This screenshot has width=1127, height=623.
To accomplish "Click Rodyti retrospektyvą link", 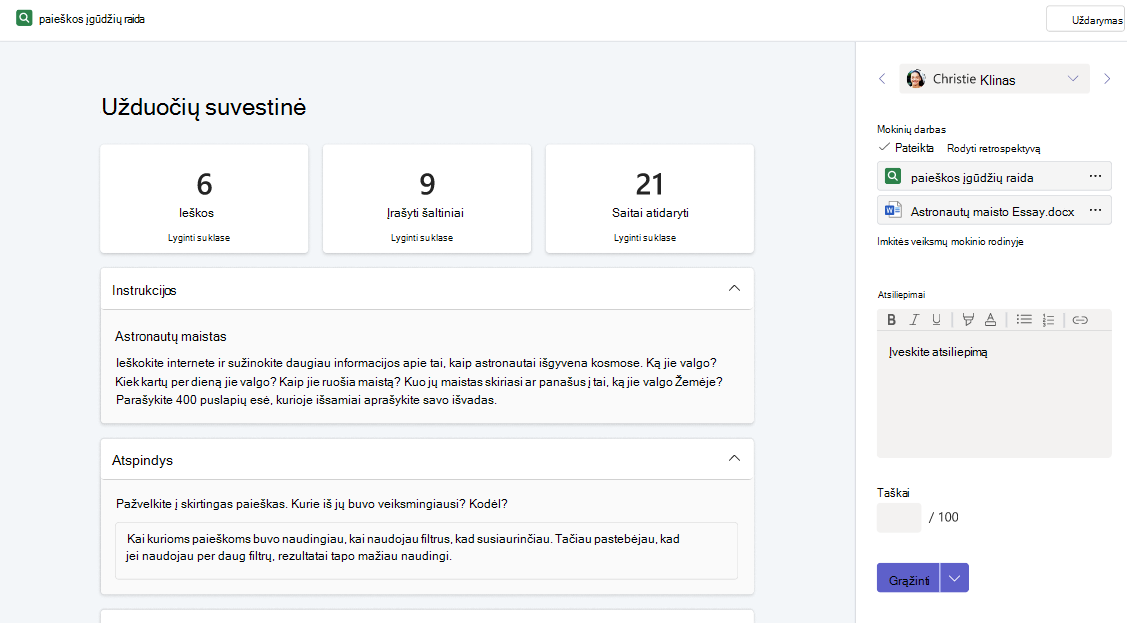I will click(x=993, y=149).
